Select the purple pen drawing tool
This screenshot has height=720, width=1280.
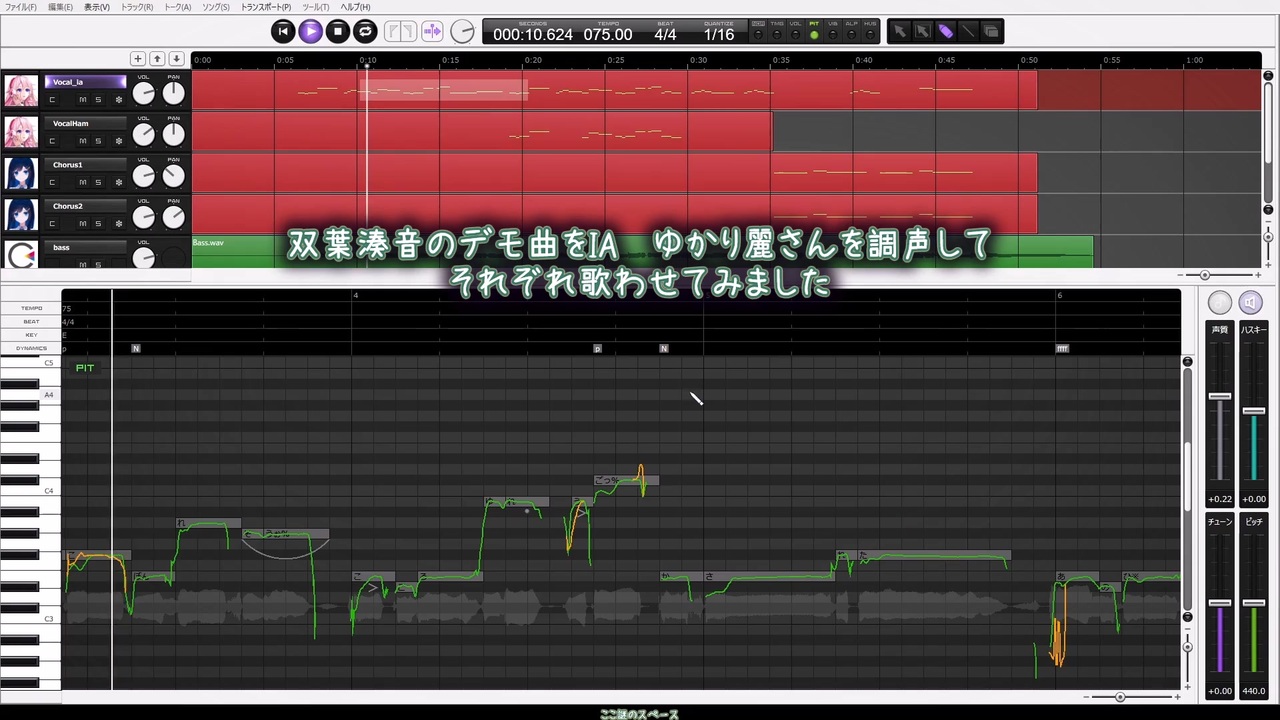click(x=946, y=31)
